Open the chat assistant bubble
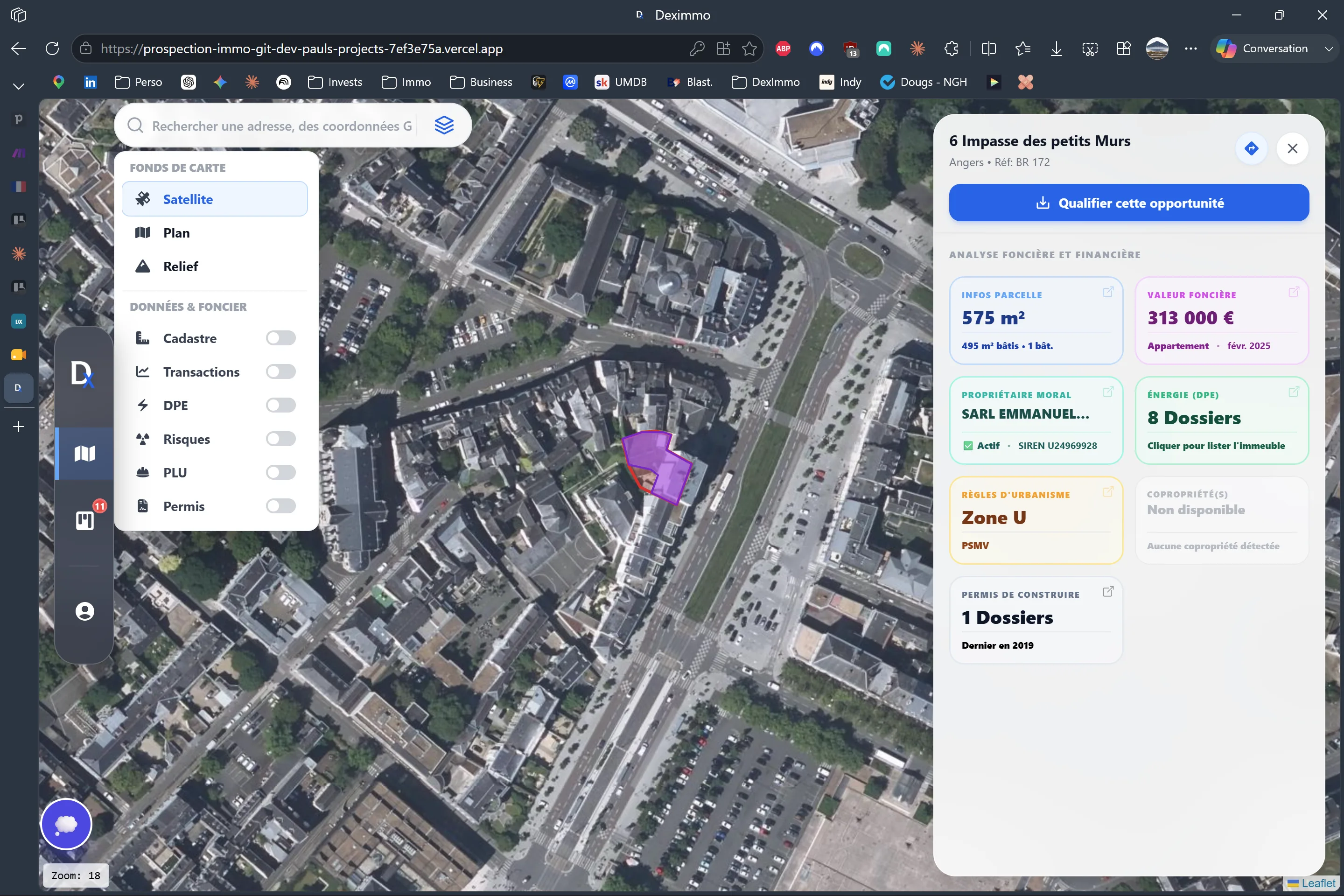The width and height of the screenshot is (1344, 896). coord(66,824)
